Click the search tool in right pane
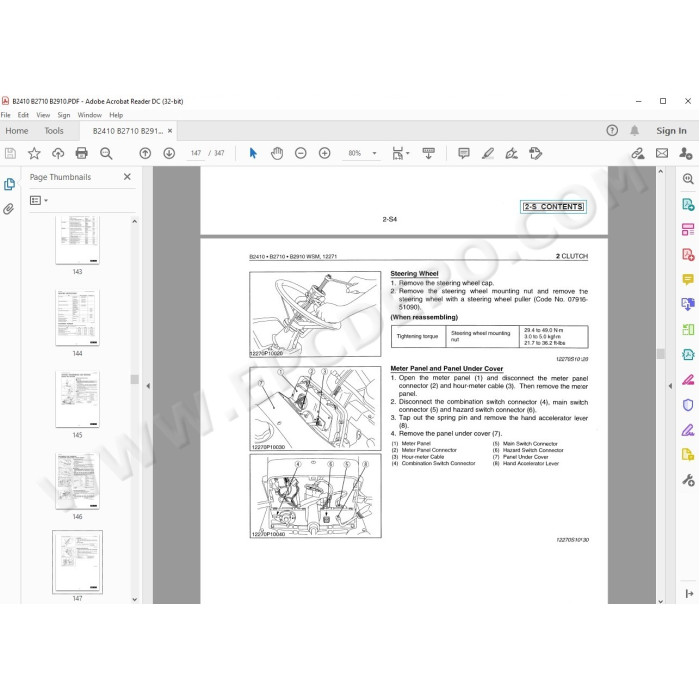This screenshot has height=700, width=700. [688, 179]
